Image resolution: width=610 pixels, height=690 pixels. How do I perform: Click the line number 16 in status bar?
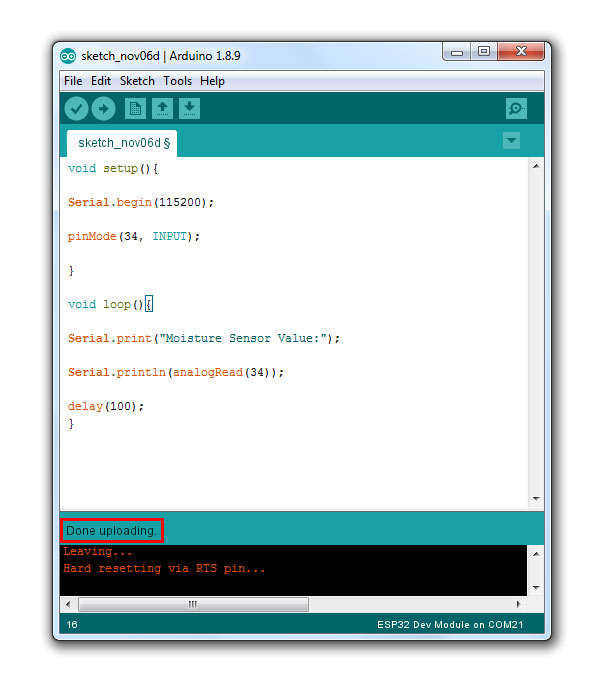(72, 624)
